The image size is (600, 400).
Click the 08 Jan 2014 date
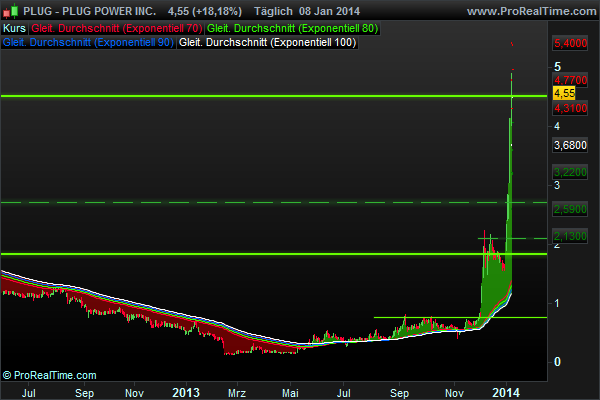coord(329,11)
